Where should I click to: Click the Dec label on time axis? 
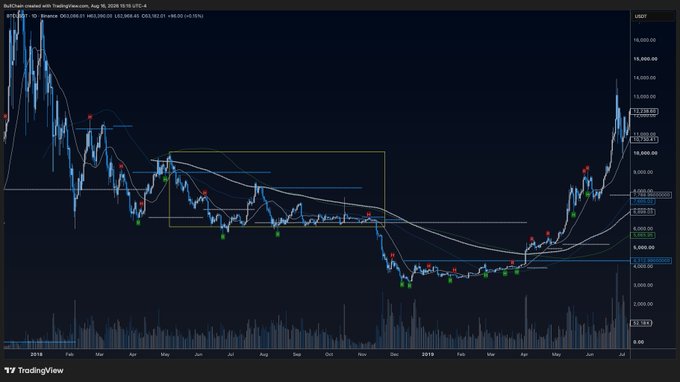coord(394,354)
